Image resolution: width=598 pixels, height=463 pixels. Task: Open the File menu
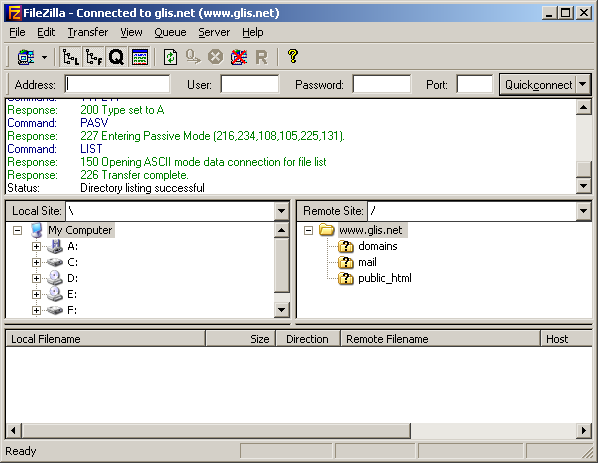click(17, 32)
